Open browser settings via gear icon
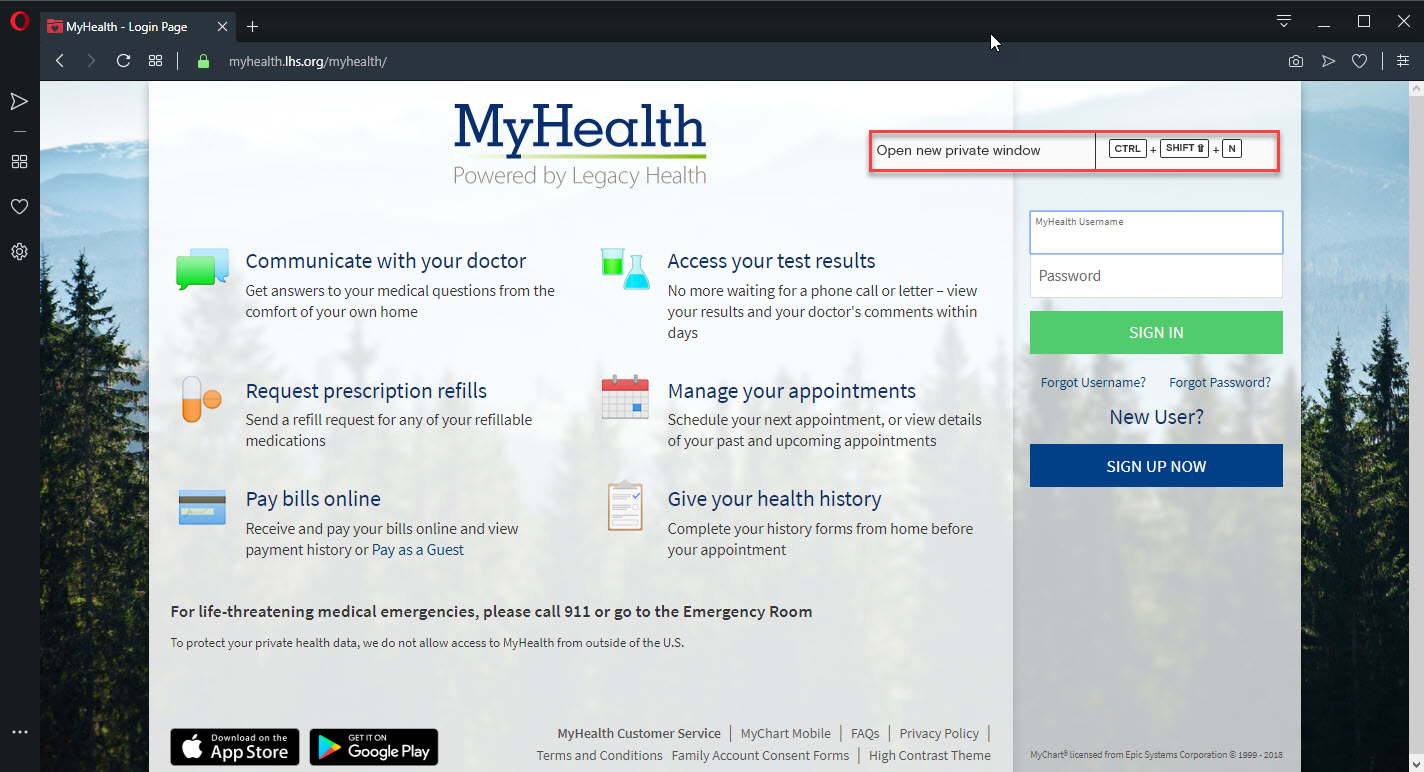The image size is (1424, 772). 19,251
